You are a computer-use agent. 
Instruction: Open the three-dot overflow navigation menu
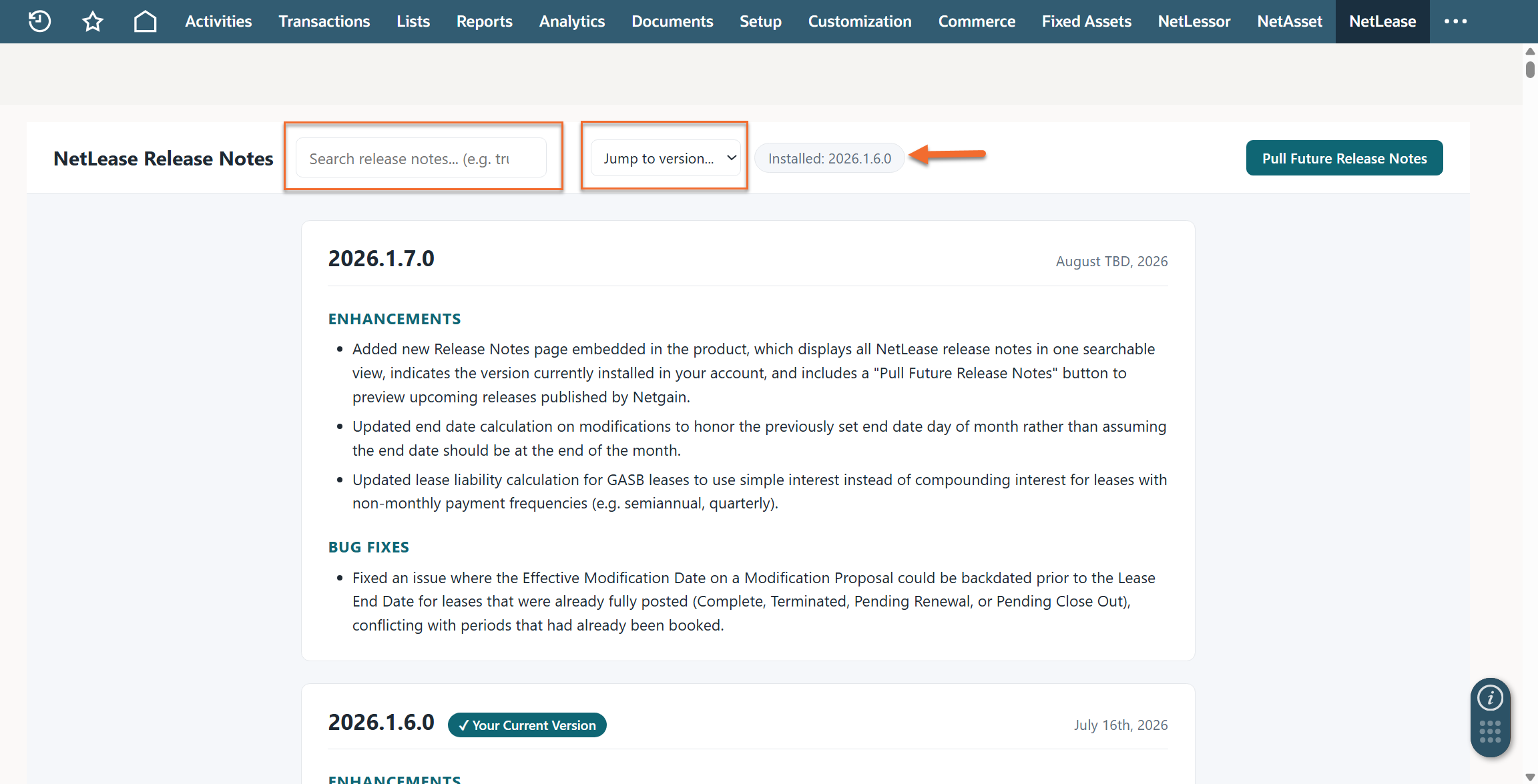[1455, 21]
